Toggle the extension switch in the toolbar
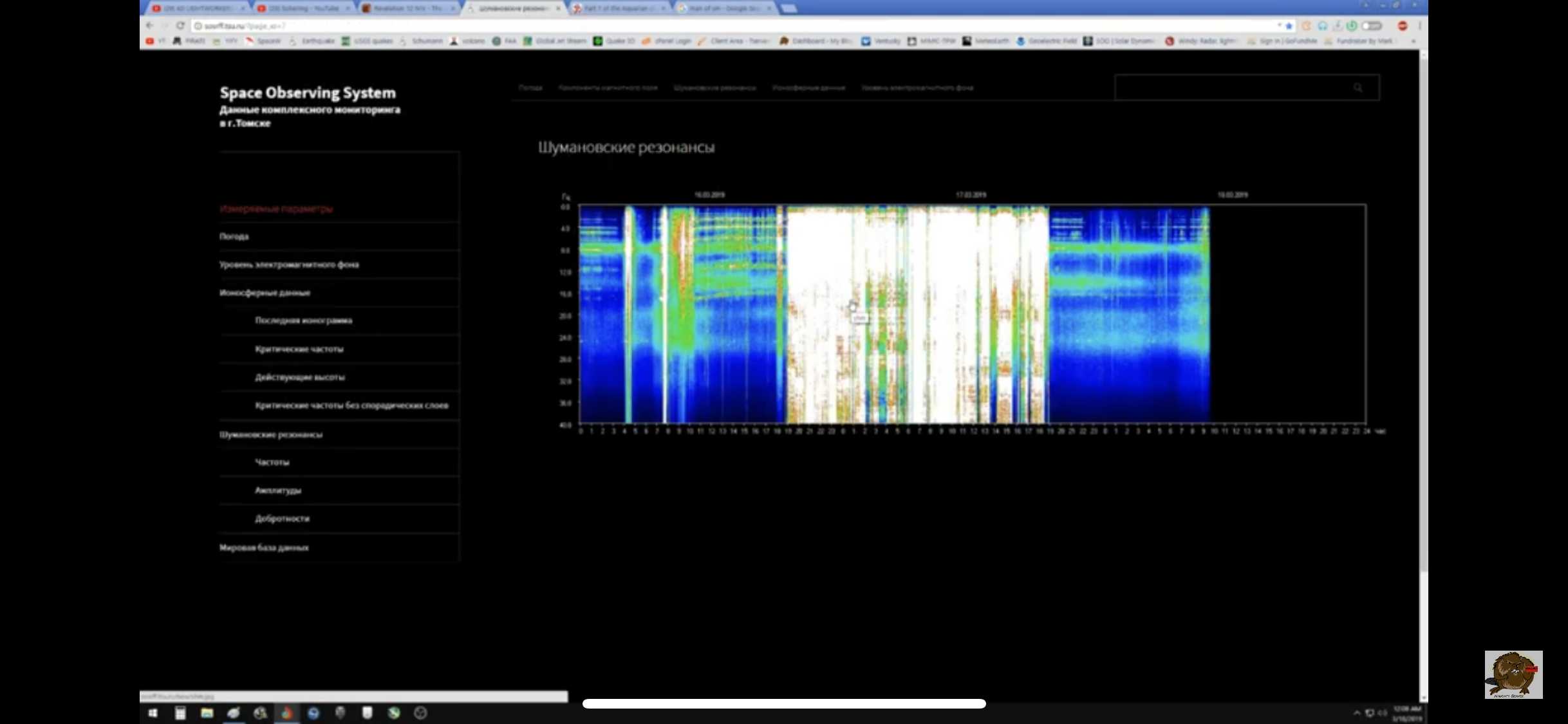 (x=1372, y=26)
